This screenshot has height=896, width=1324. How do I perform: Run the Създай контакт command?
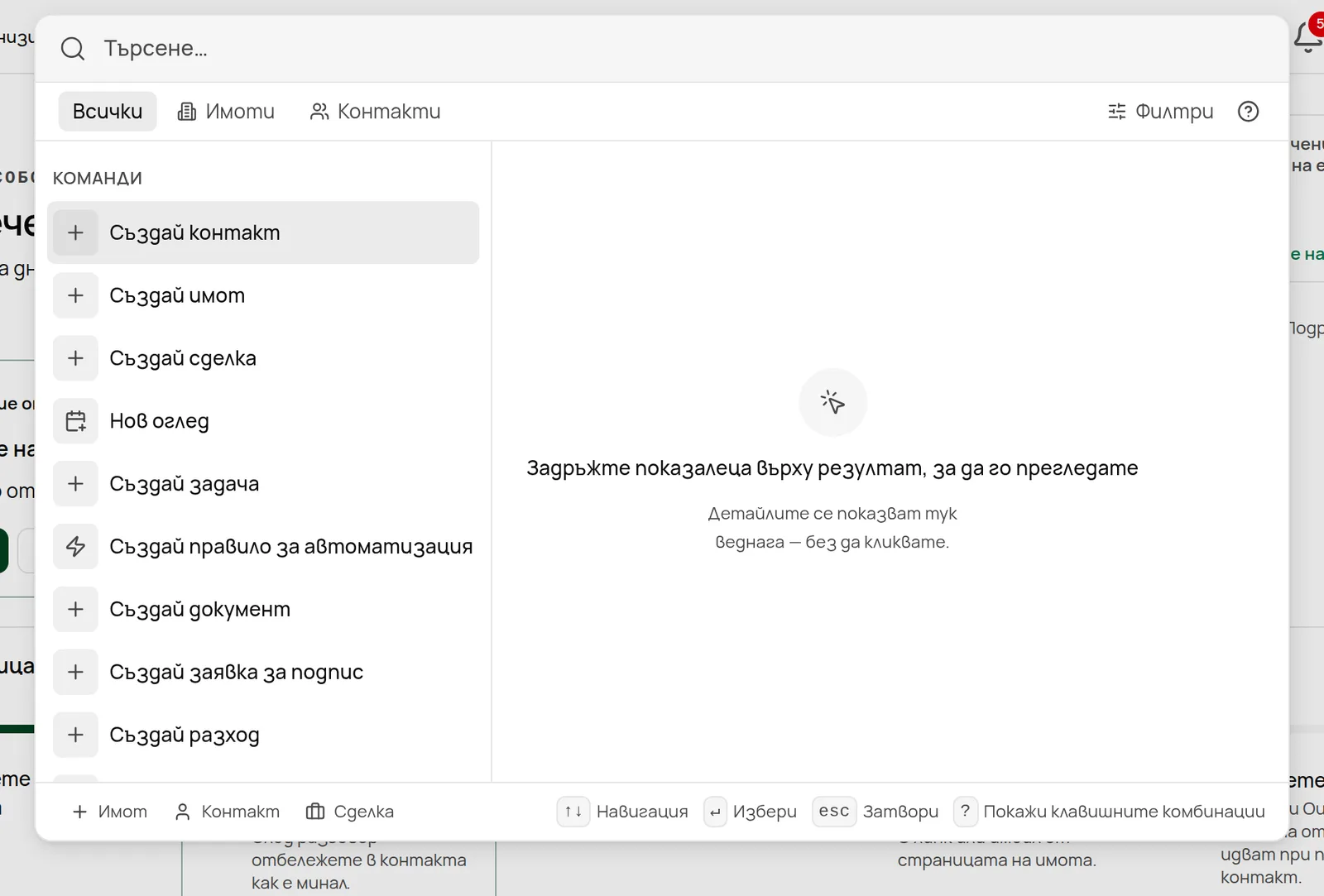point(263,232)
